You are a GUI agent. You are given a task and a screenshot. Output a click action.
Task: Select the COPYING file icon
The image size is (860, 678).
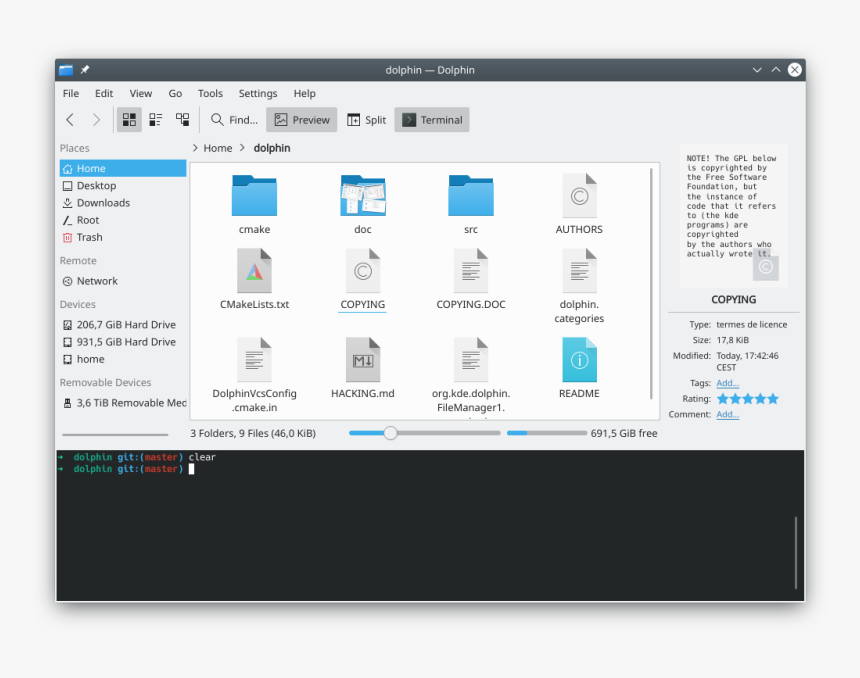point(363,270)
